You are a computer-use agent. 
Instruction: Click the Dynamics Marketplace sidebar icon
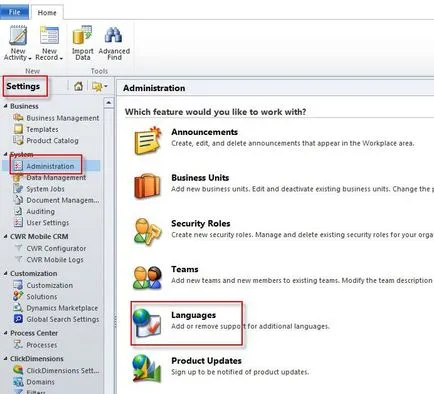(x=18, y=308)
